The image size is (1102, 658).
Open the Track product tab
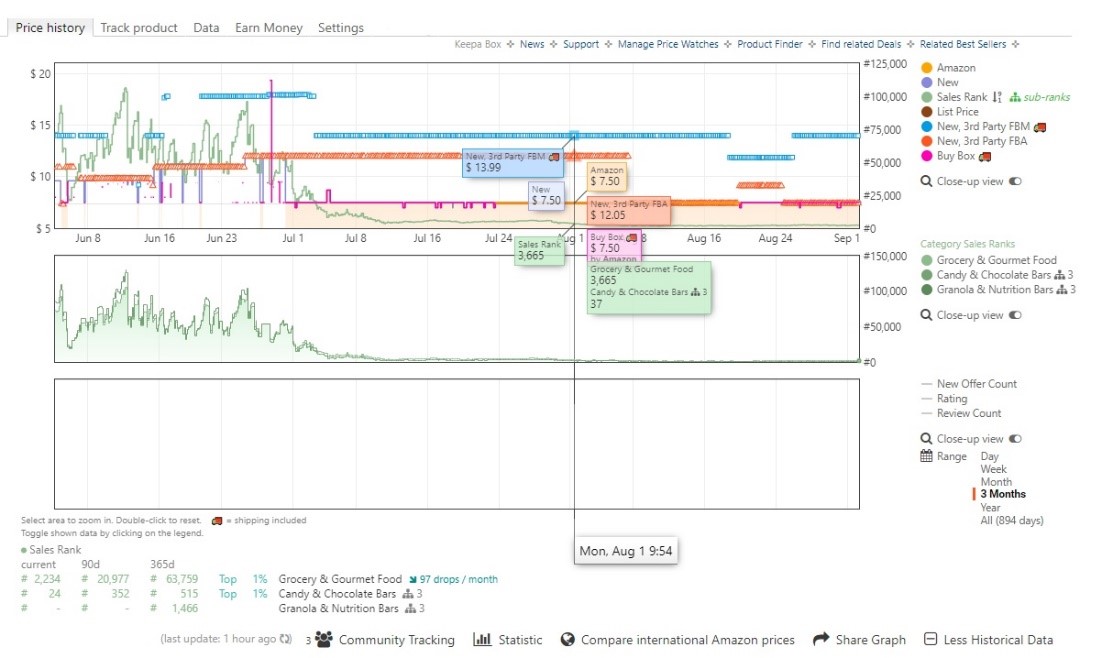(x=138, y=27)
